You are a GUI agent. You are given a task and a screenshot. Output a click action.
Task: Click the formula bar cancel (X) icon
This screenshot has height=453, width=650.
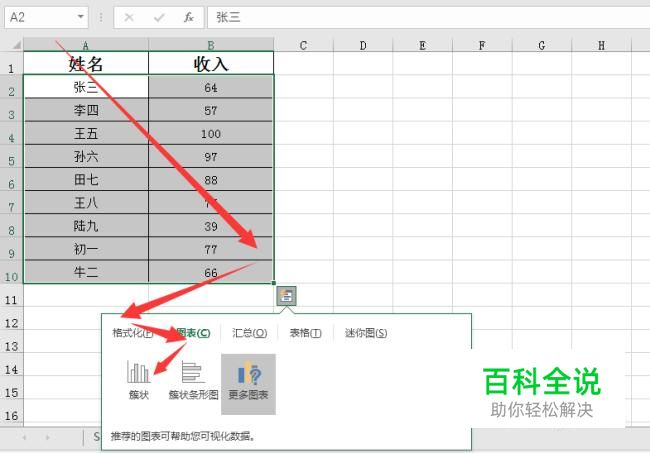coord(129,17)
